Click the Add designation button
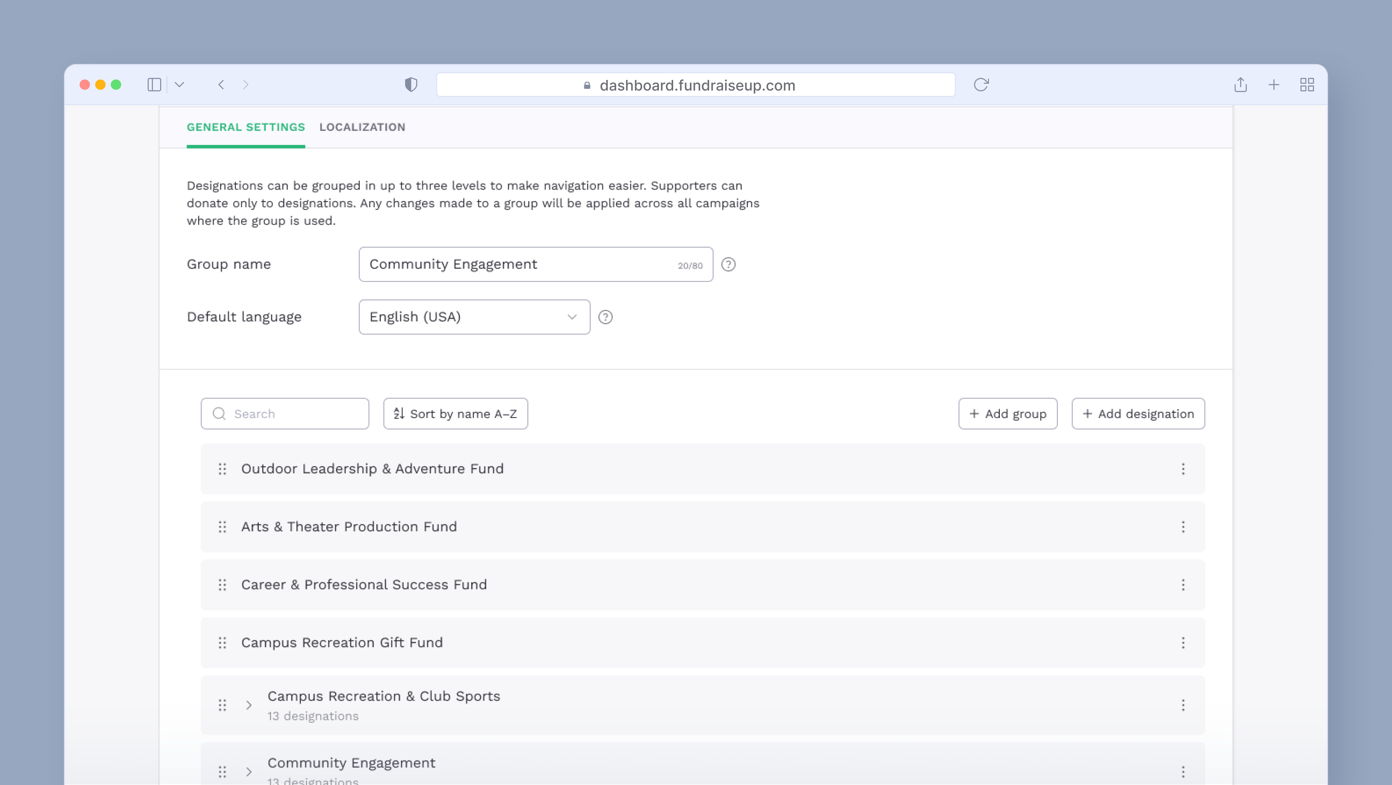Screen dimensions: 1392x785 coord(1138,413)
